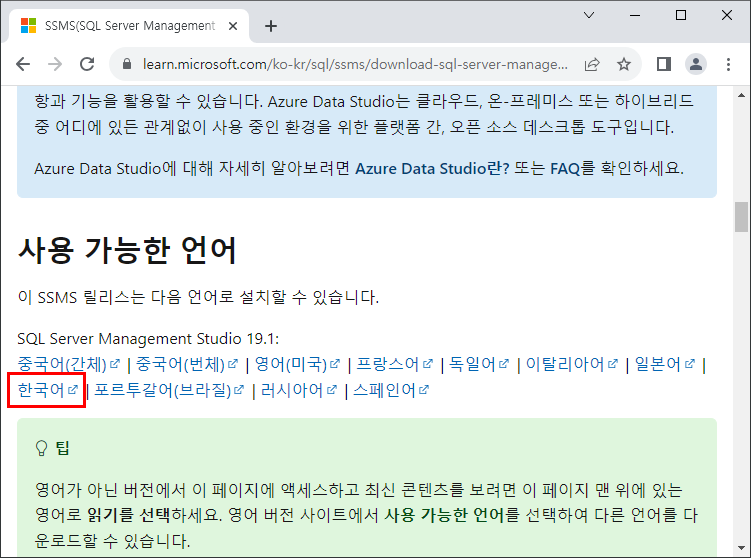The height and width of the screenshot is (558, 751).
Task: Download SSMS in 중국어(간체)
Action: click(68, 364)
